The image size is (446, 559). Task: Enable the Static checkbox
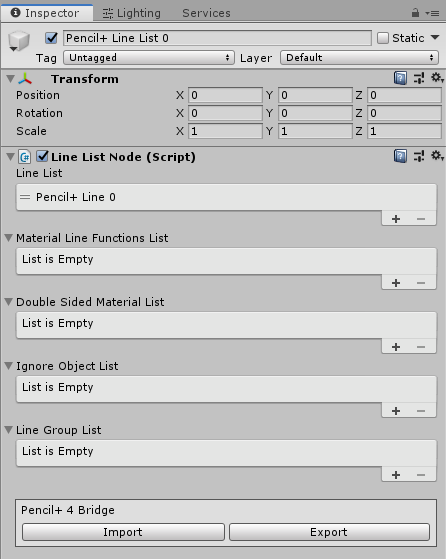(383, 38)
